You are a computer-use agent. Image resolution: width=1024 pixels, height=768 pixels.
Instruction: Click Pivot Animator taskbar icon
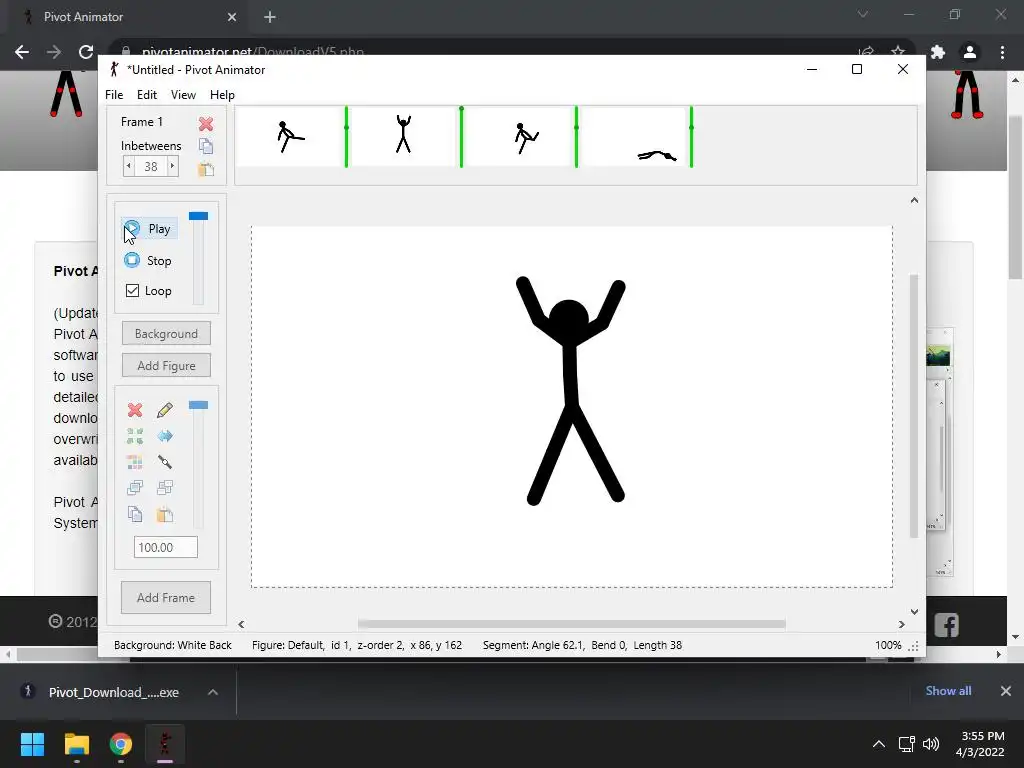click(165, 744)
